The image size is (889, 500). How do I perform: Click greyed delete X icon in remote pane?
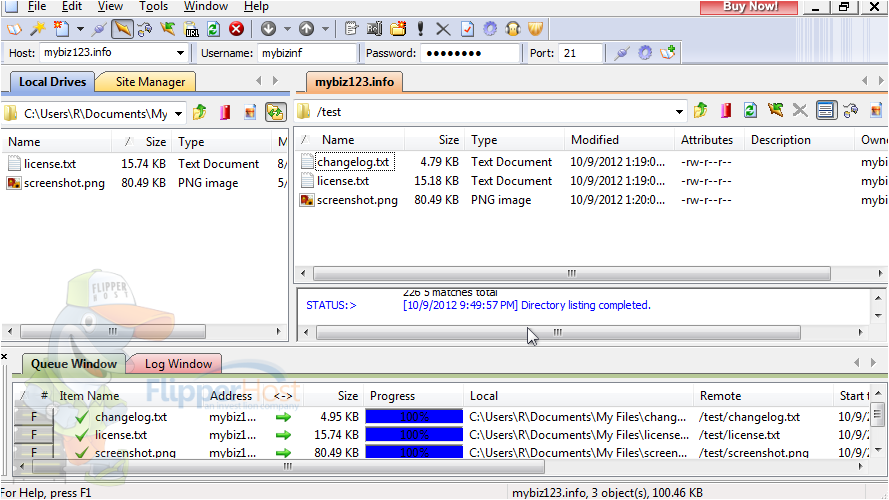(x=800, y=110)
